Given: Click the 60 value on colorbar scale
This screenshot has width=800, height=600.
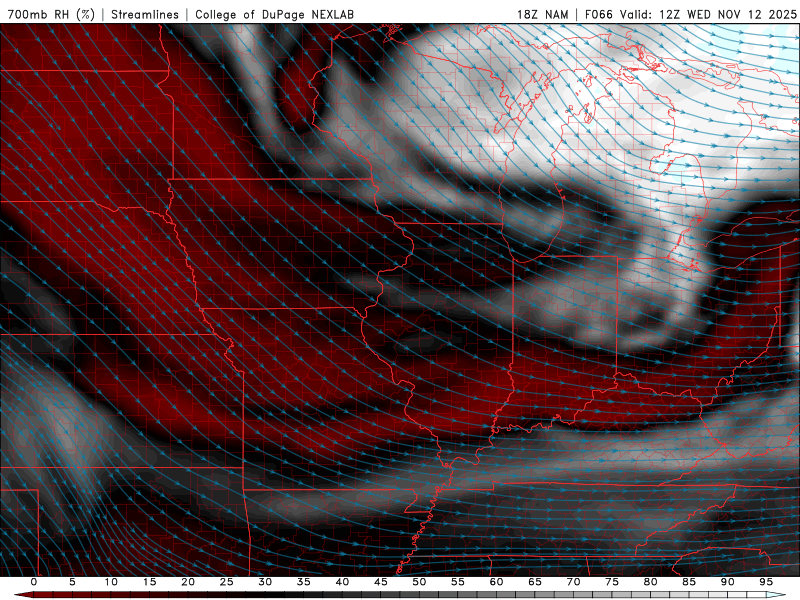Looking at the screenshot, I should tap(496, 582).
